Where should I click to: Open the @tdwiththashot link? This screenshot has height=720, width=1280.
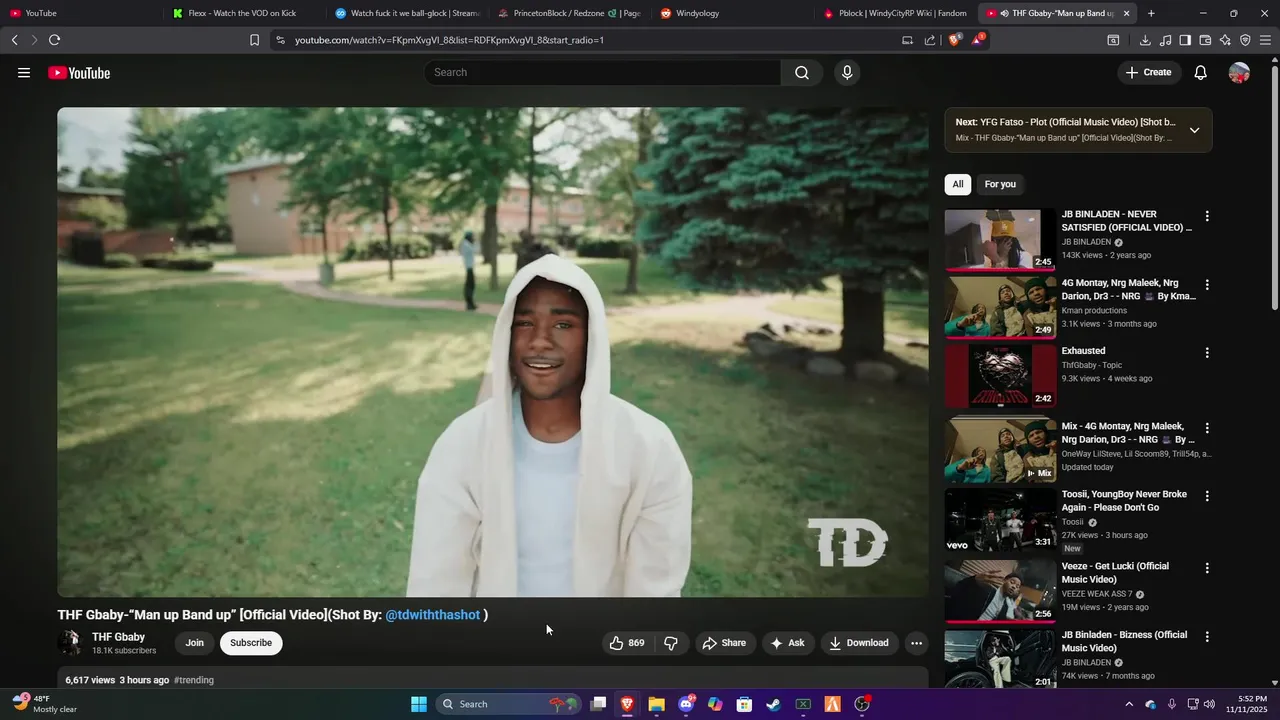[x=433, y=615]
